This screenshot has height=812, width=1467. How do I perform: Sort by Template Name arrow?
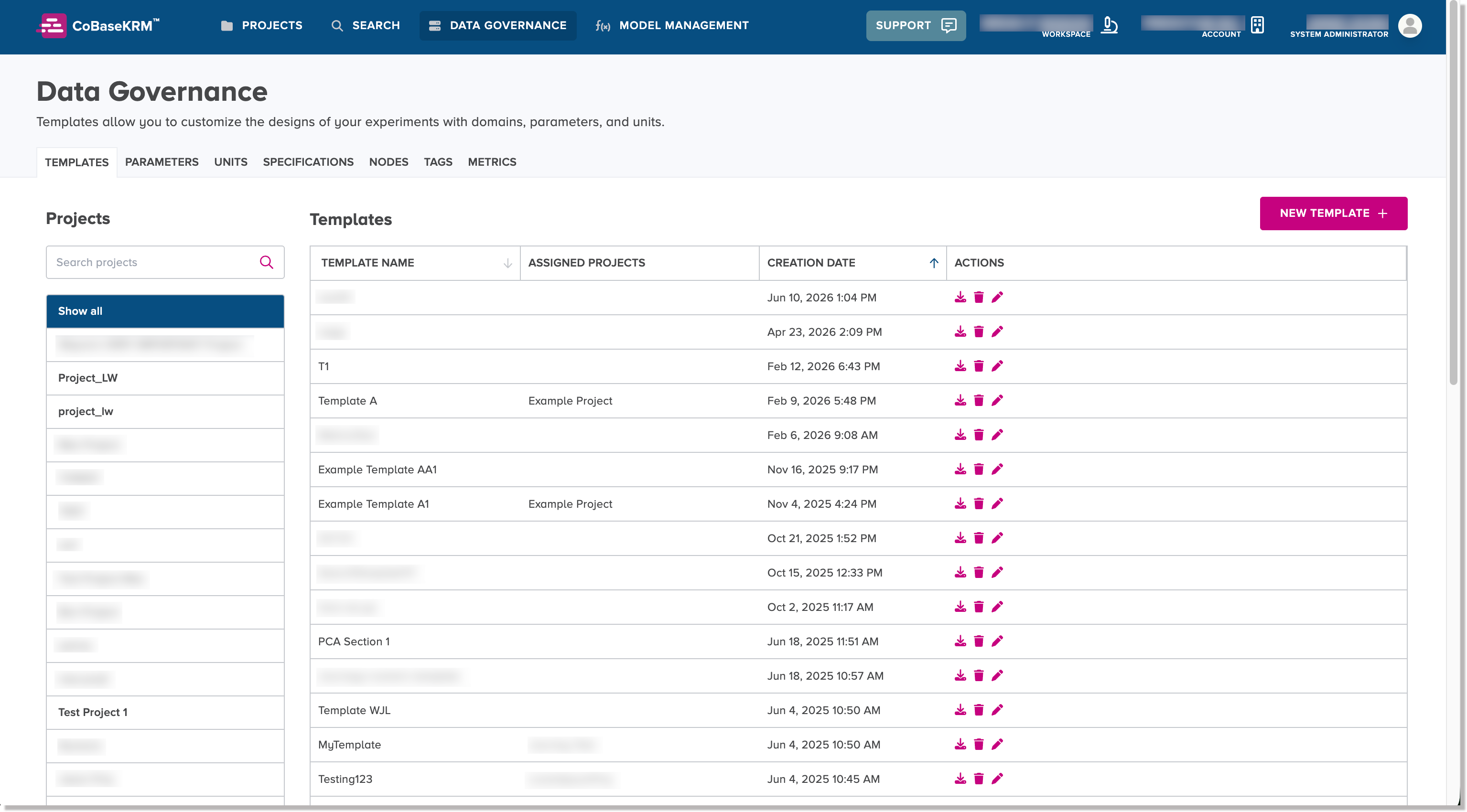(x=507, y=263)
